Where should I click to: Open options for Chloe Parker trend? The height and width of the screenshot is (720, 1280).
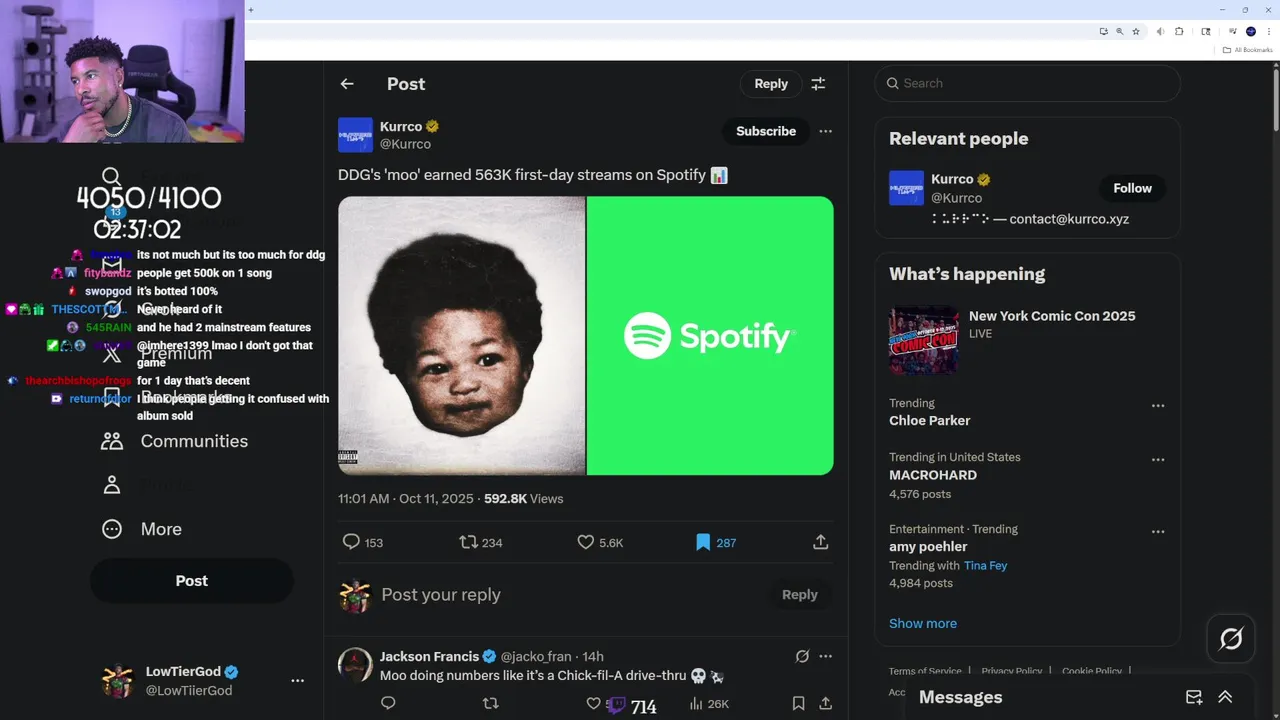coord(1158,406)
